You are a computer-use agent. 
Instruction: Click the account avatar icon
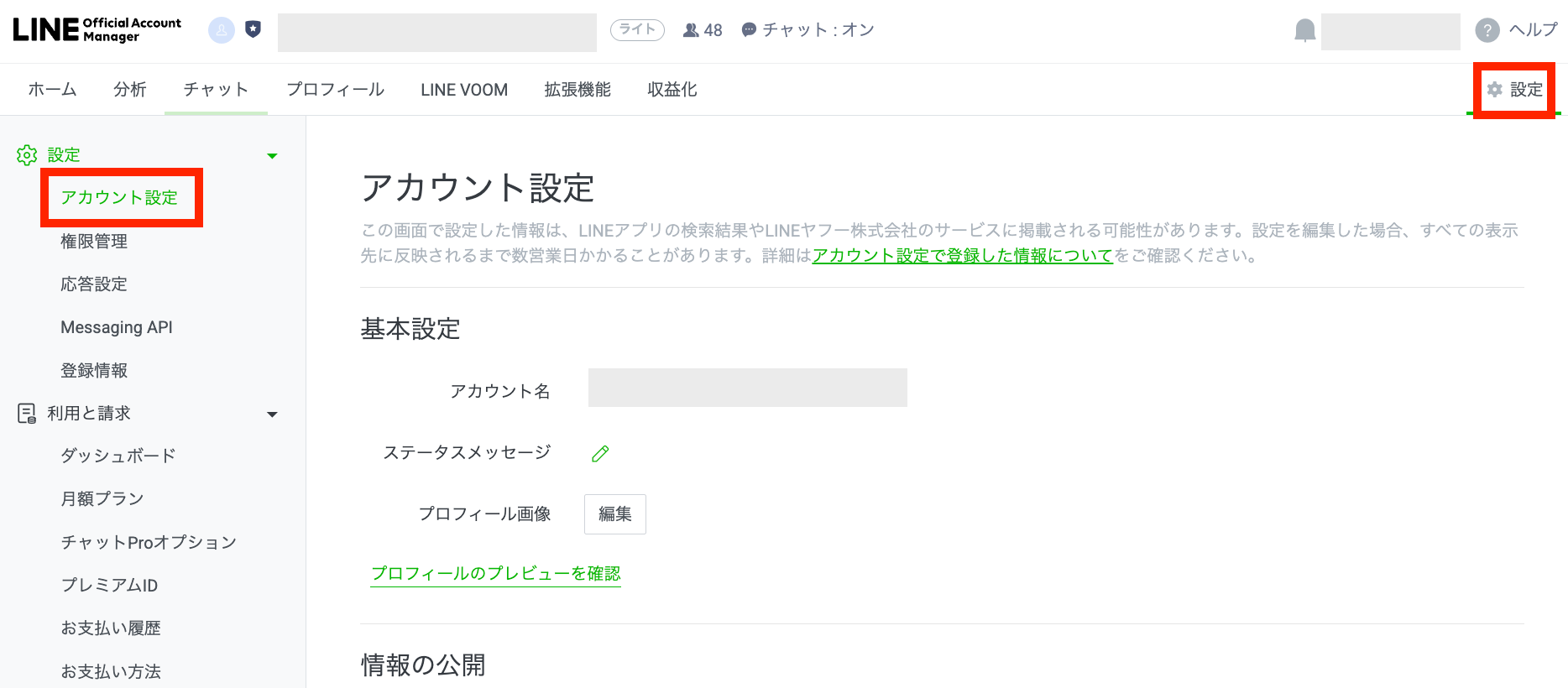(x=221, y=30)
